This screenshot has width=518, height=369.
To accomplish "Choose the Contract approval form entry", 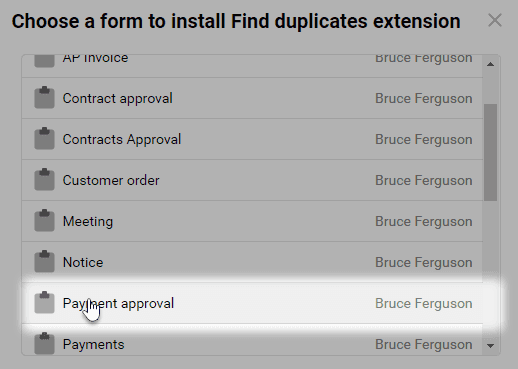I will (252, 98).
